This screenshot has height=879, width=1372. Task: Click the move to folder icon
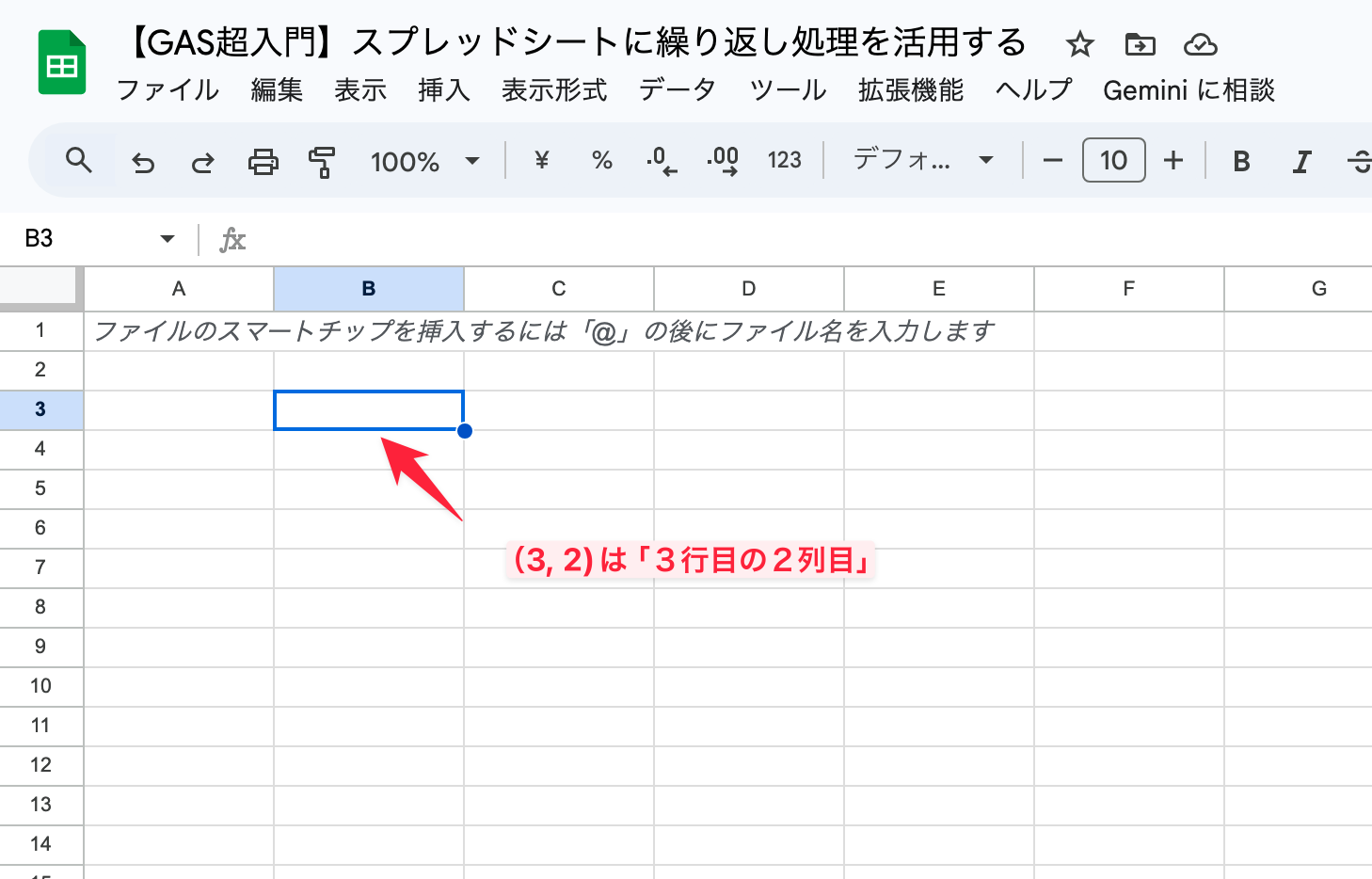tap(1140, 44)
